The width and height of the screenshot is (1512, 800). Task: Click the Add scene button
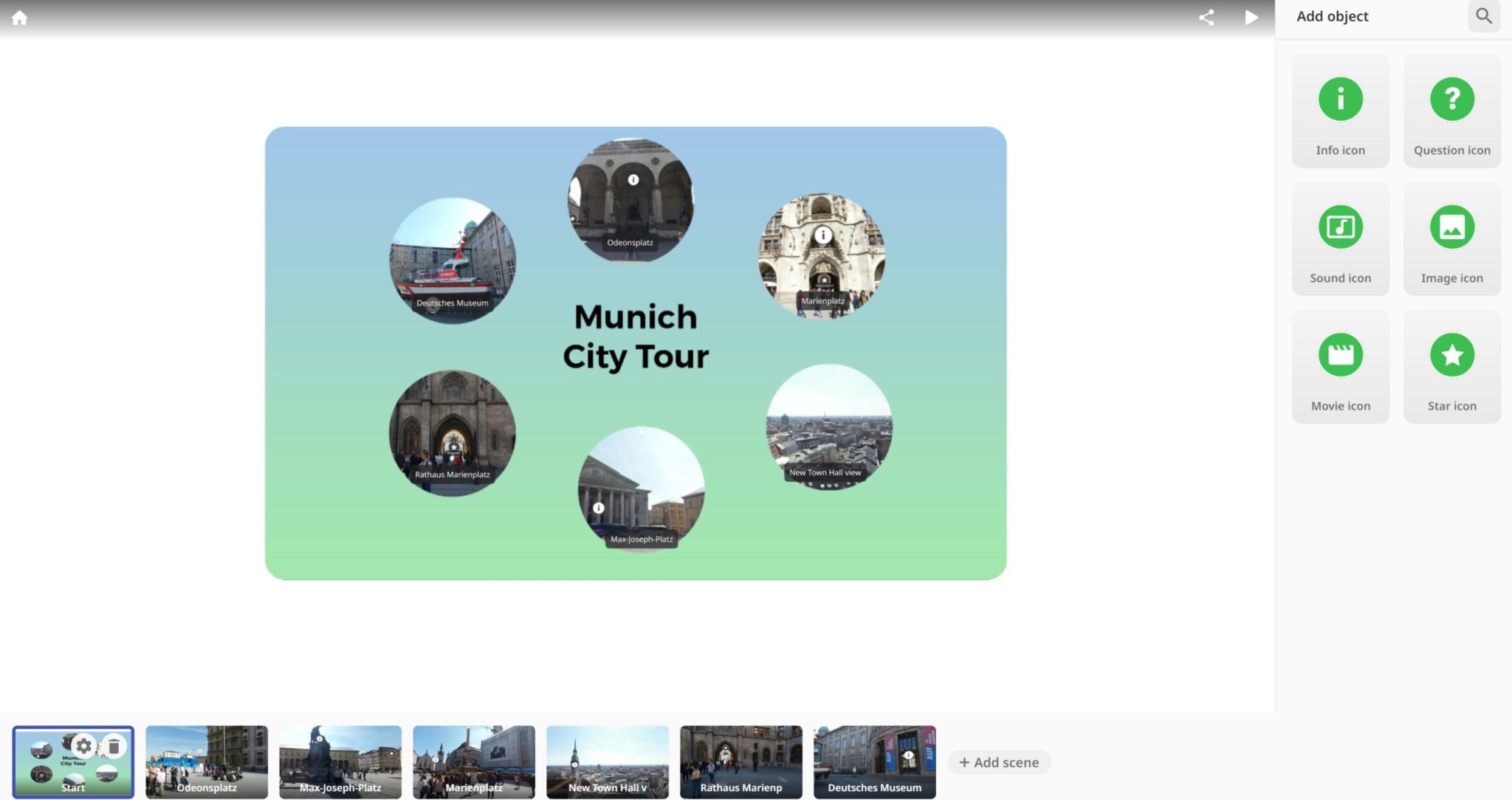(999, 762)
